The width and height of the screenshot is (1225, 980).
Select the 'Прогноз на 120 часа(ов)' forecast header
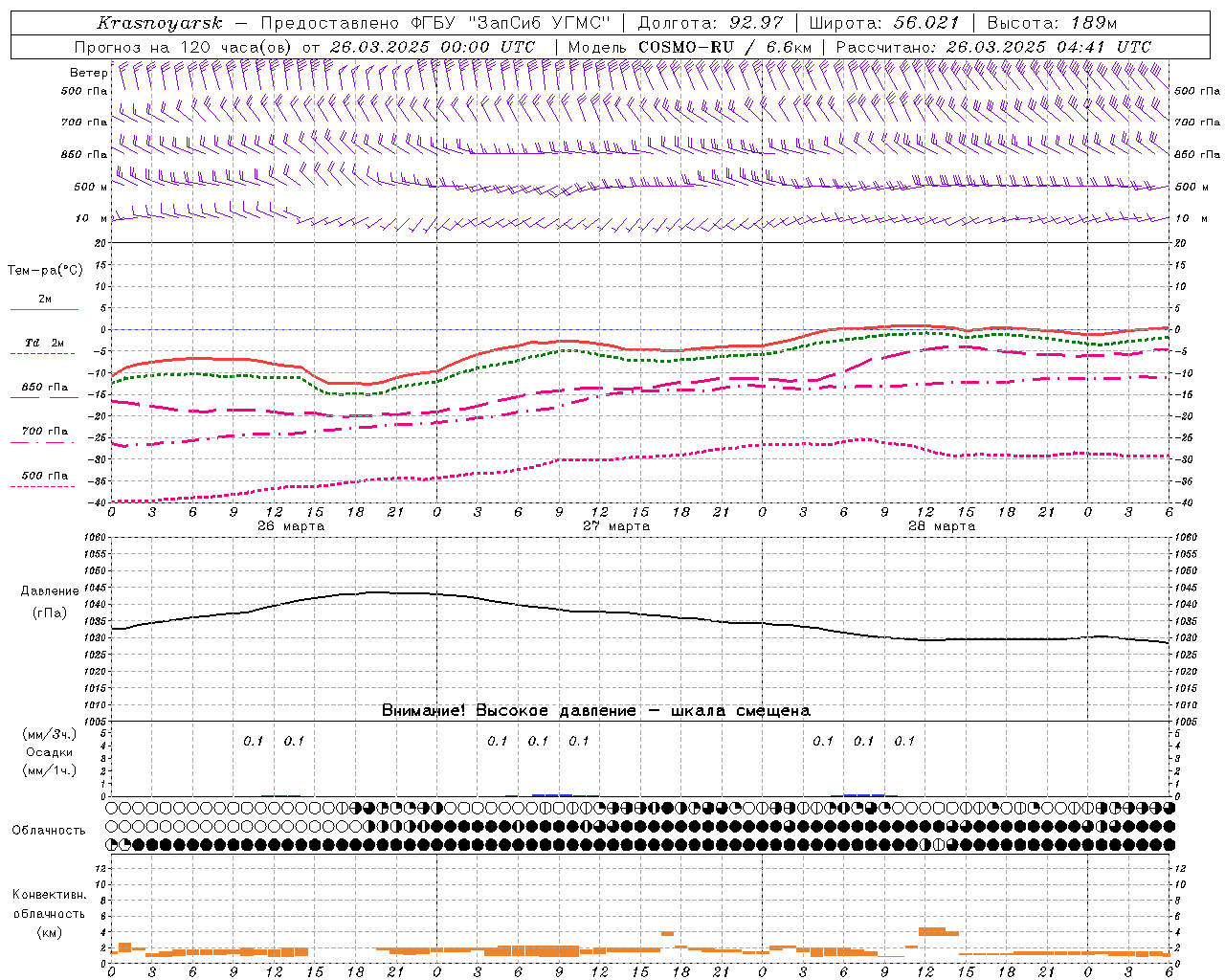(x=185, y=47)
